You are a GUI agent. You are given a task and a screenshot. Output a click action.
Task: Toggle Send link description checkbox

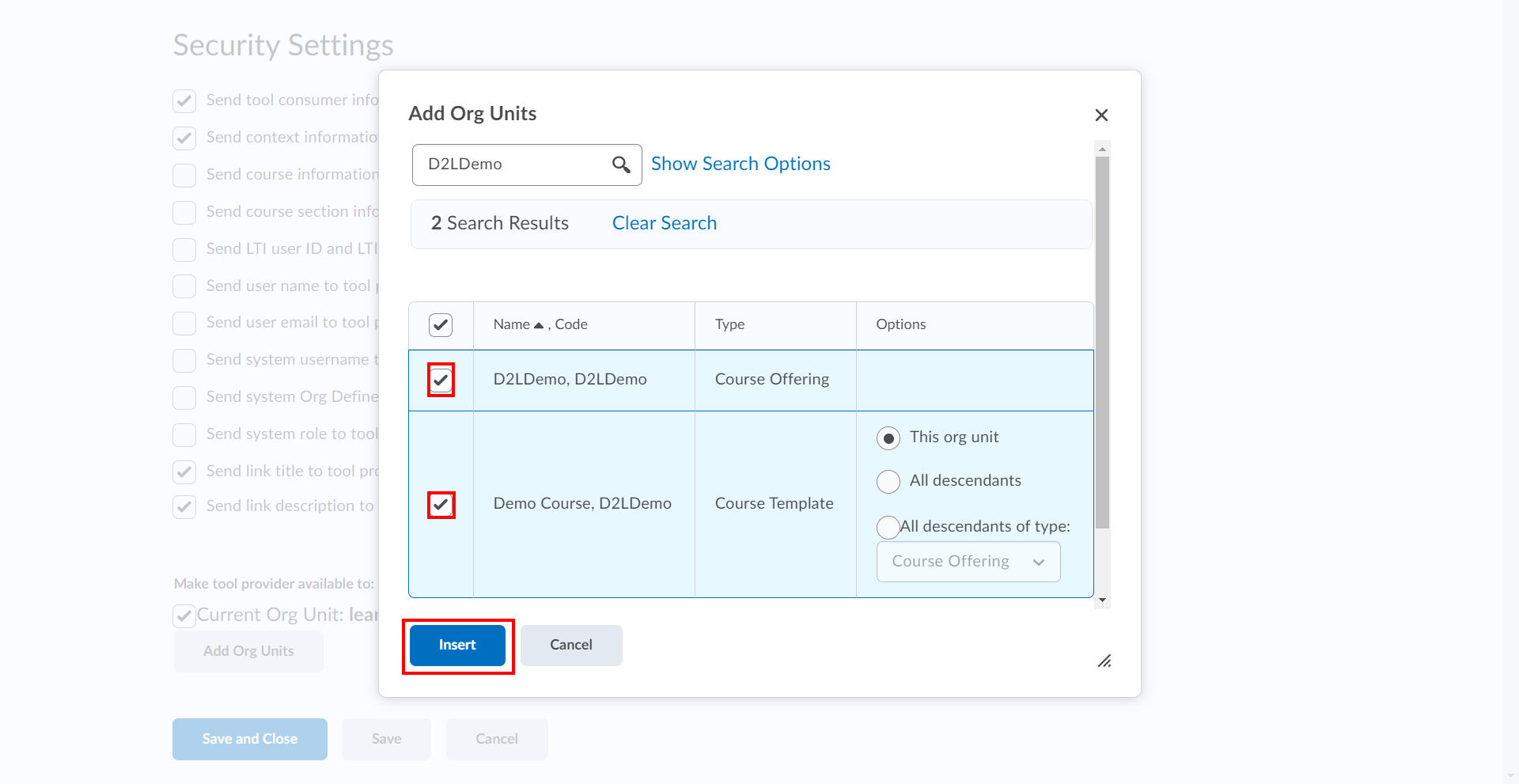[x=184, y=507]
